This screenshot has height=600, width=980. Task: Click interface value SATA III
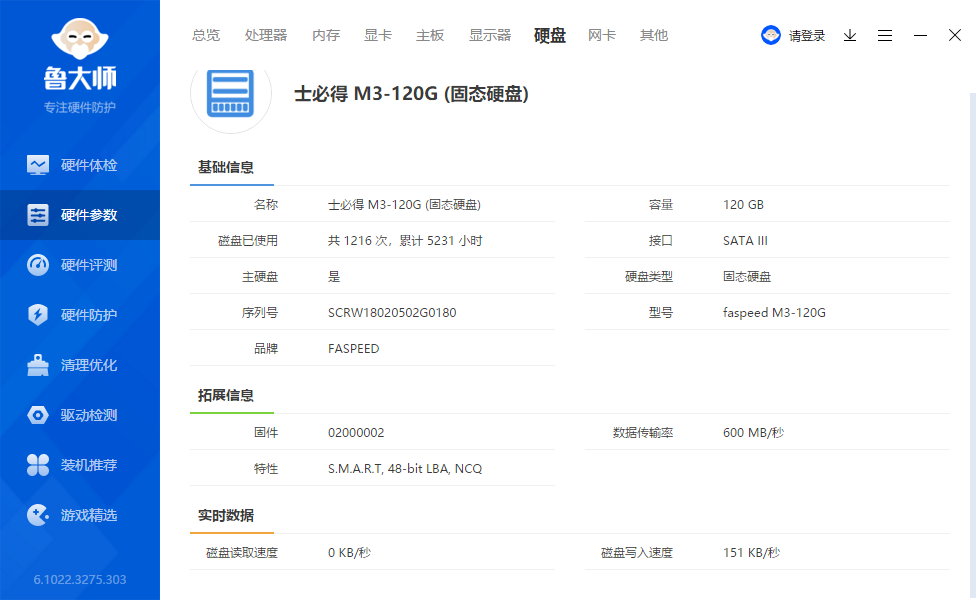[745, 241]
